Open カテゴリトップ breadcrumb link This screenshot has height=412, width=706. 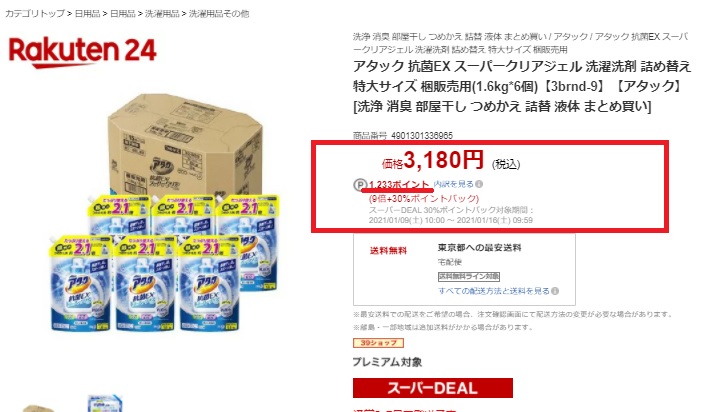35,14
